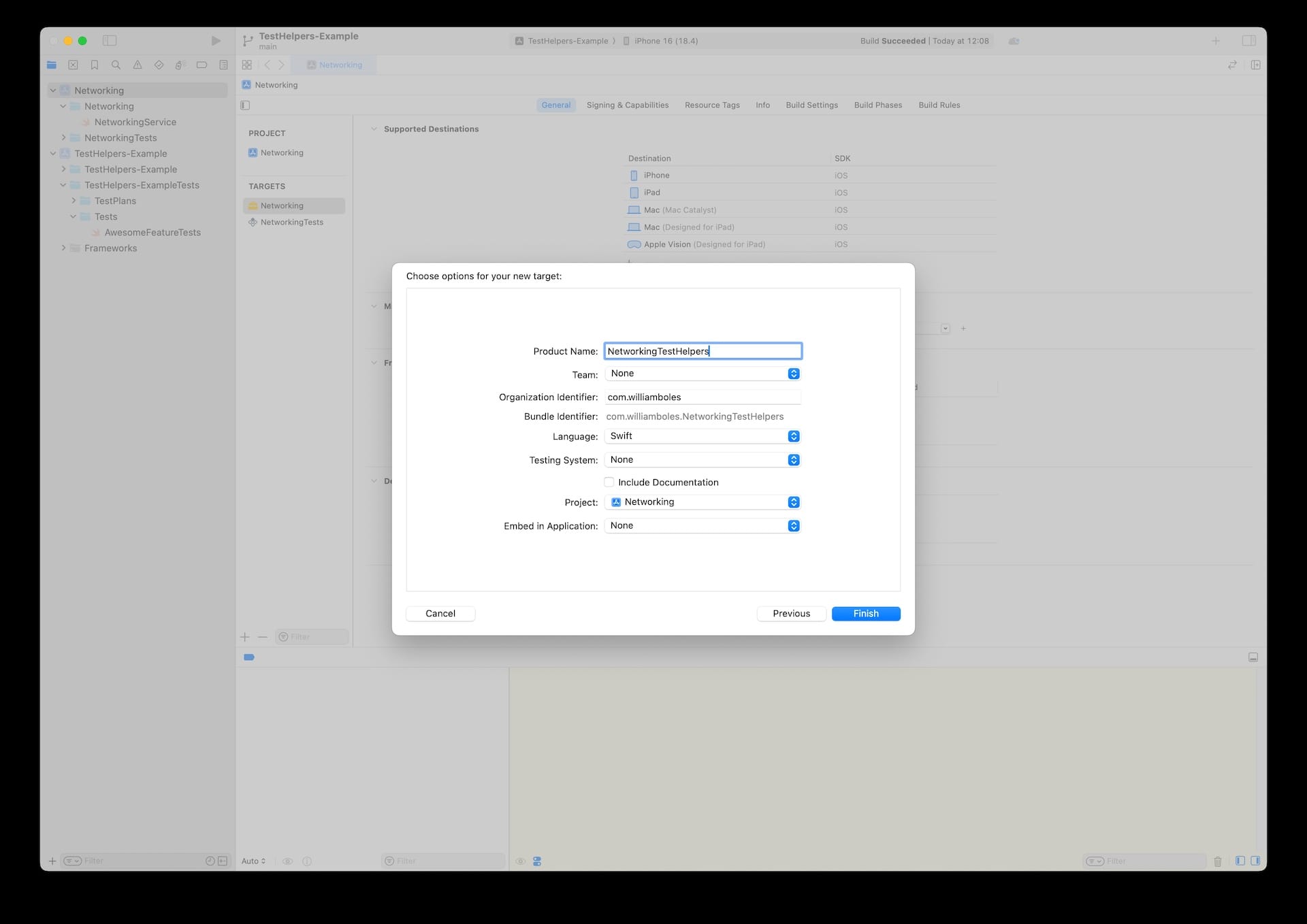Click the Finish button
The height and width of the screenshot is (924, 1307).
(x=865, y=614)
